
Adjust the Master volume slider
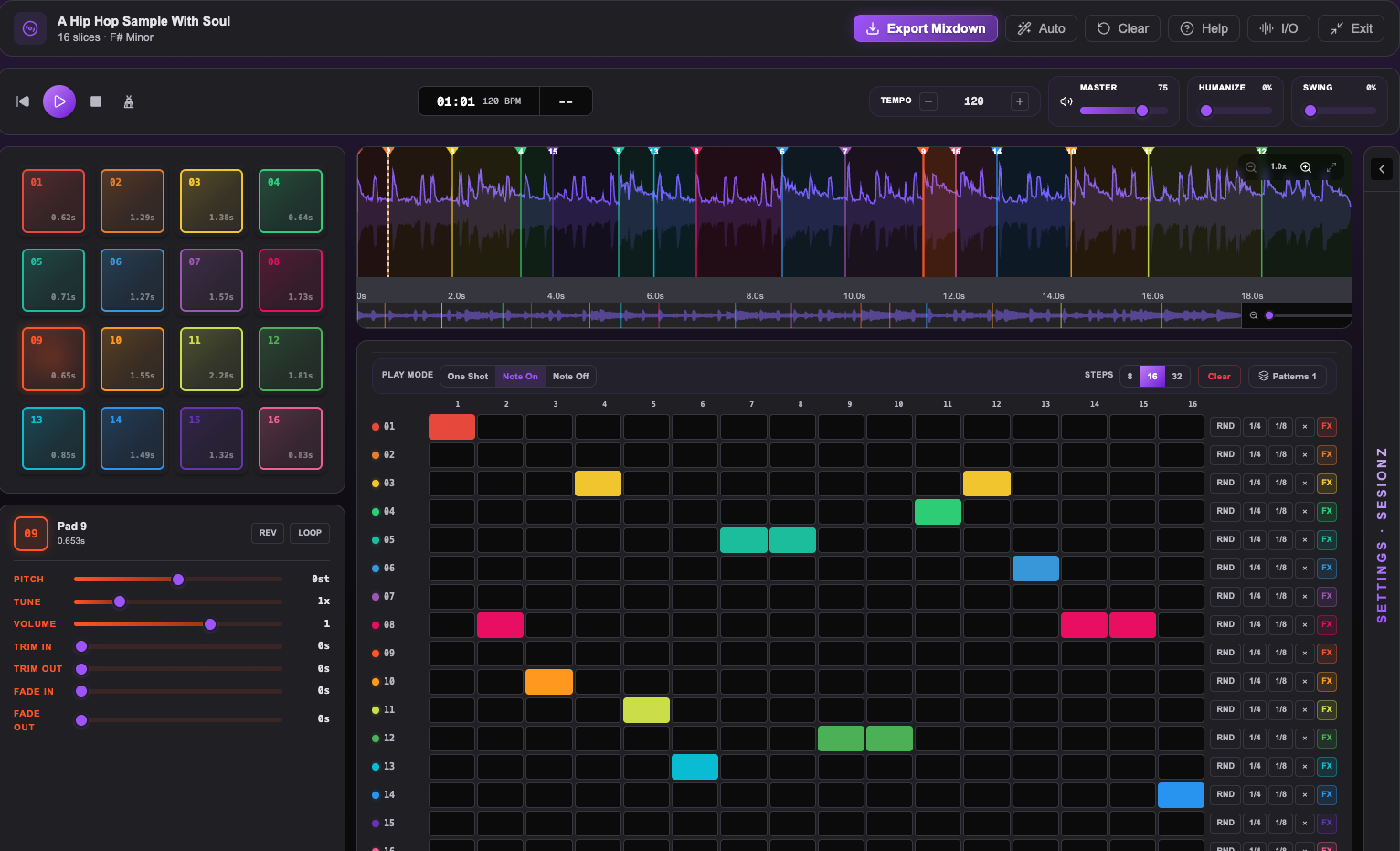[x=1124, y=111]
